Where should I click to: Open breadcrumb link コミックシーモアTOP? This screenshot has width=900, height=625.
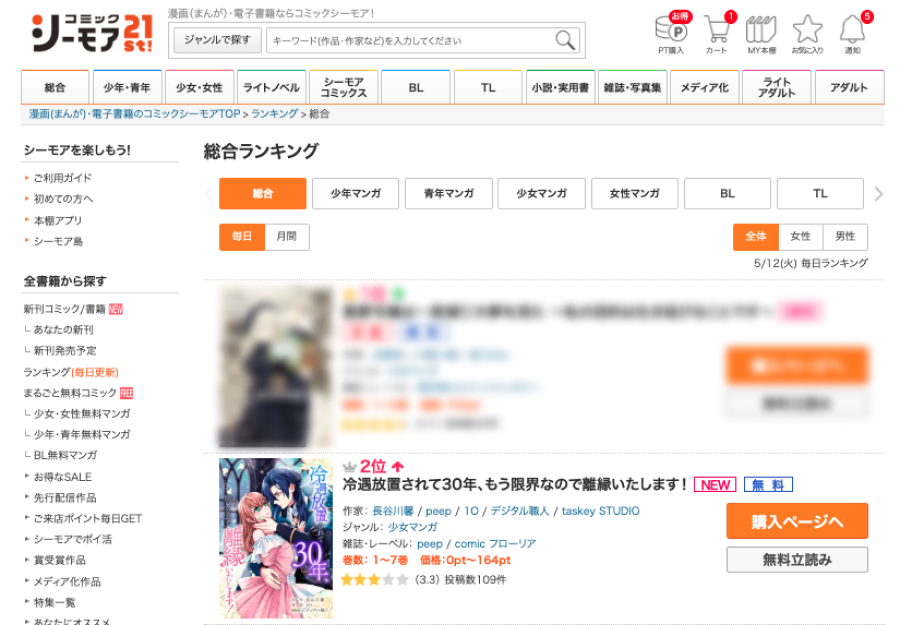pyautogui.click(x=135, y=114)
